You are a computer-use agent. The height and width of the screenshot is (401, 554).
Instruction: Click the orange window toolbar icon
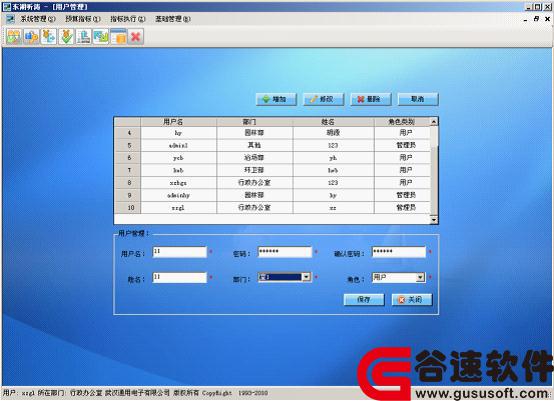tap(118, 36)
